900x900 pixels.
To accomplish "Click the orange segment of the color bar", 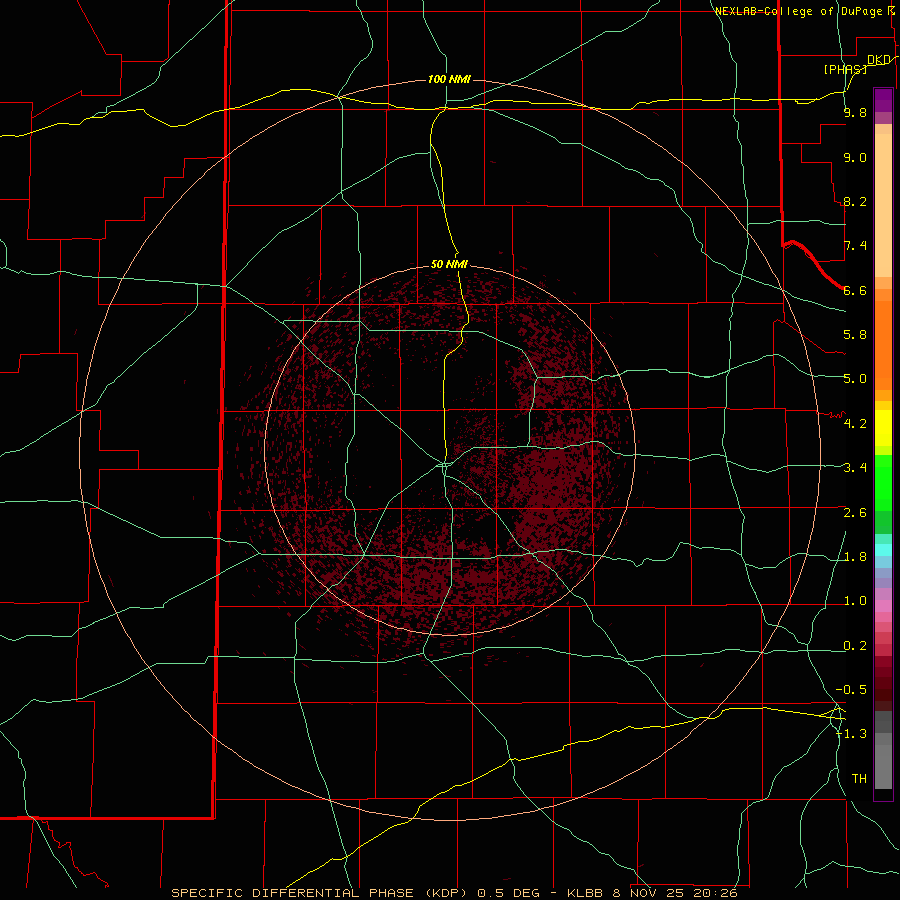I will pos(883,345).
